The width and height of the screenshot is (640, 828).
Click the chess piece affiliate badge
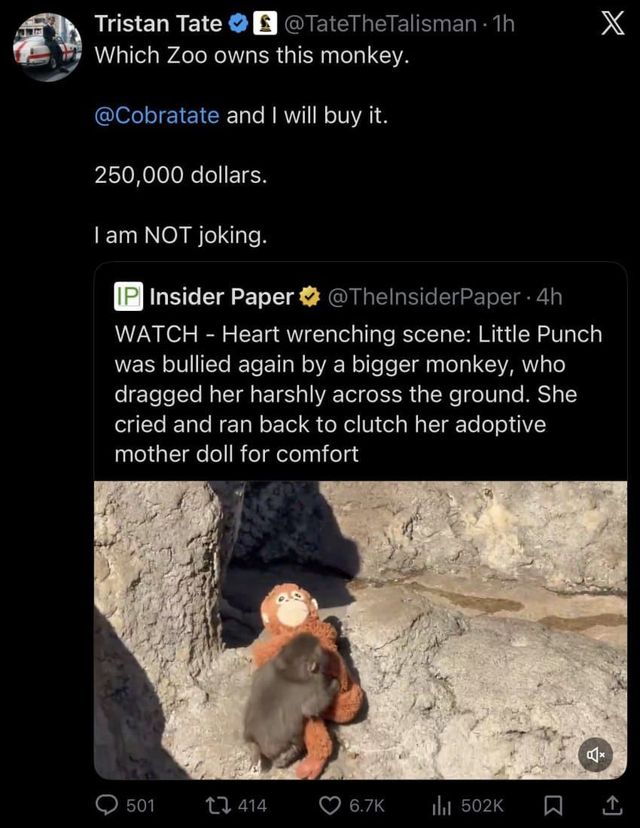point(265,24)
